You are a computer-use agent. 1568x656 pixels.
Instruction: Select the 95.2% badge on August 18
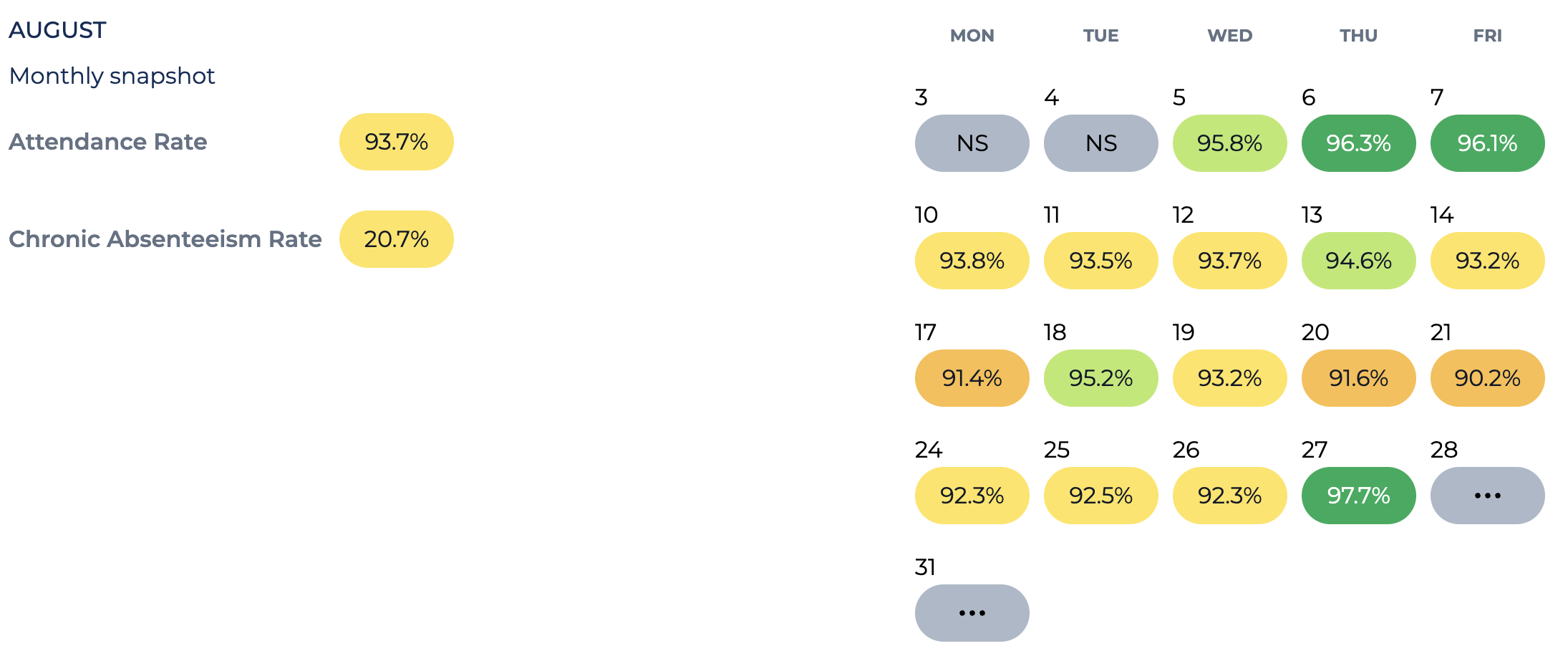point(1100,378)
